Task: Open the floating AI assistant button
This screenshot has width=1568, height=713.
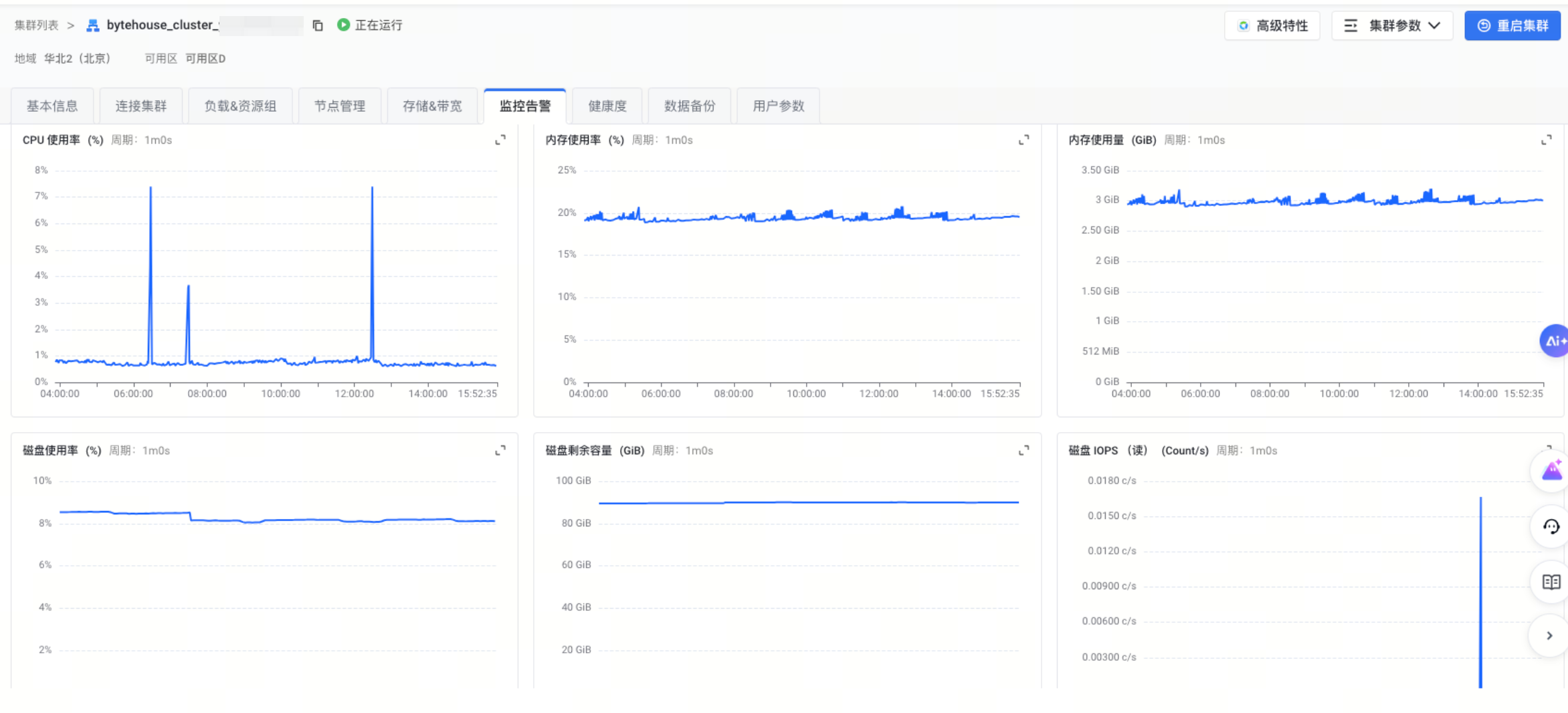Action: click(1554, 341)
